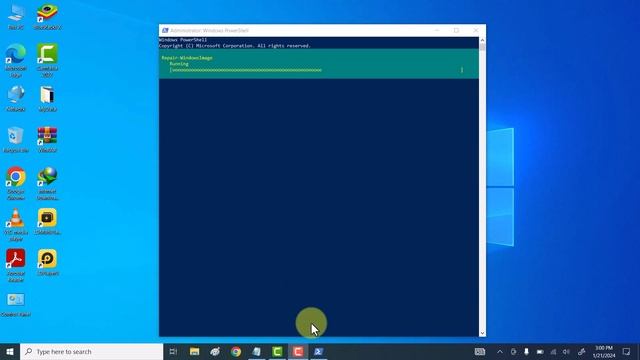The height and width of the screenshot is (360, 640).
Task: Switch to PowerShell taskbar icon
Action: (319, 351)
